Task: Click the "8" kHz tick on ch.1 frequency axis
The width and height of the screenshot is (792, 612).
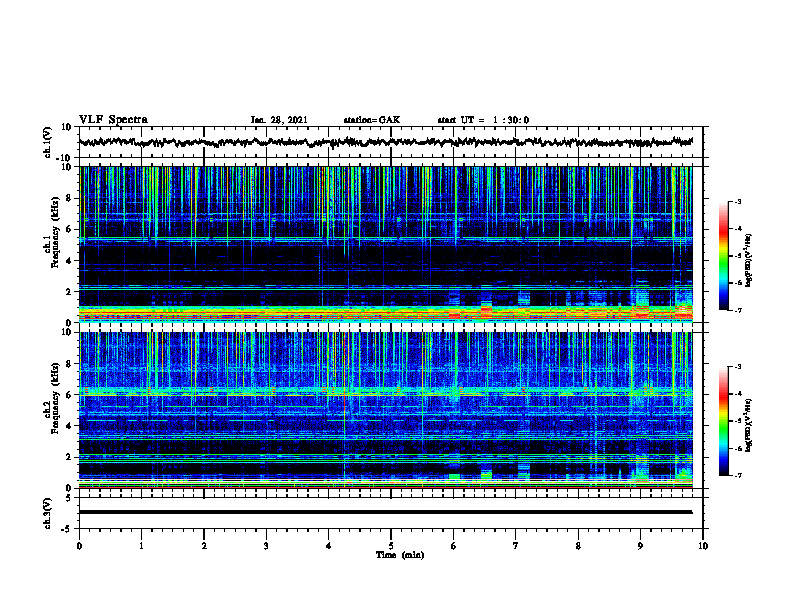Action: 69,198
